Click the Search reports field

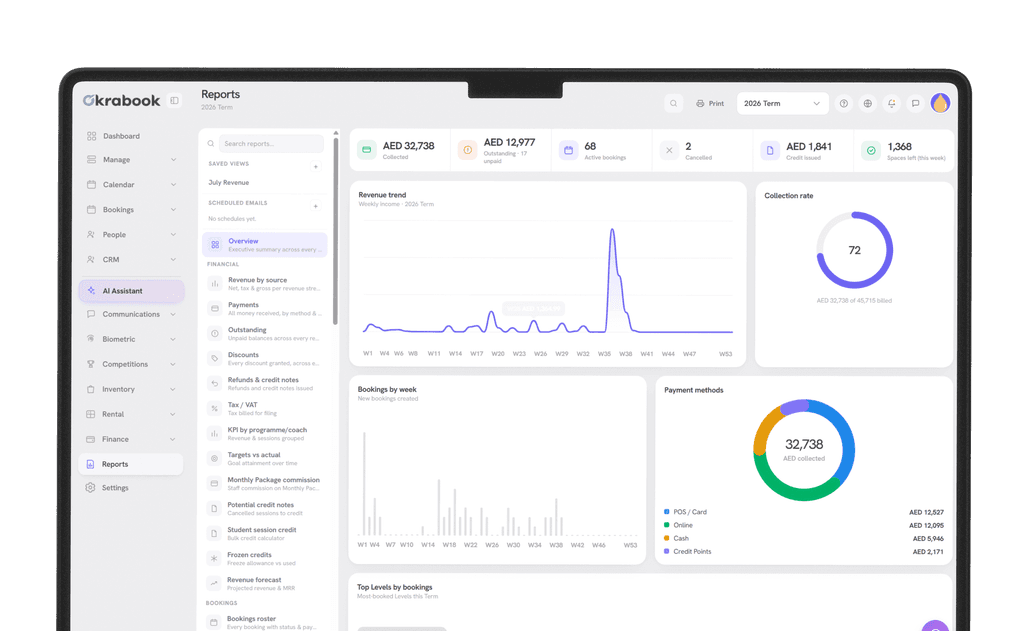(270, 144)
